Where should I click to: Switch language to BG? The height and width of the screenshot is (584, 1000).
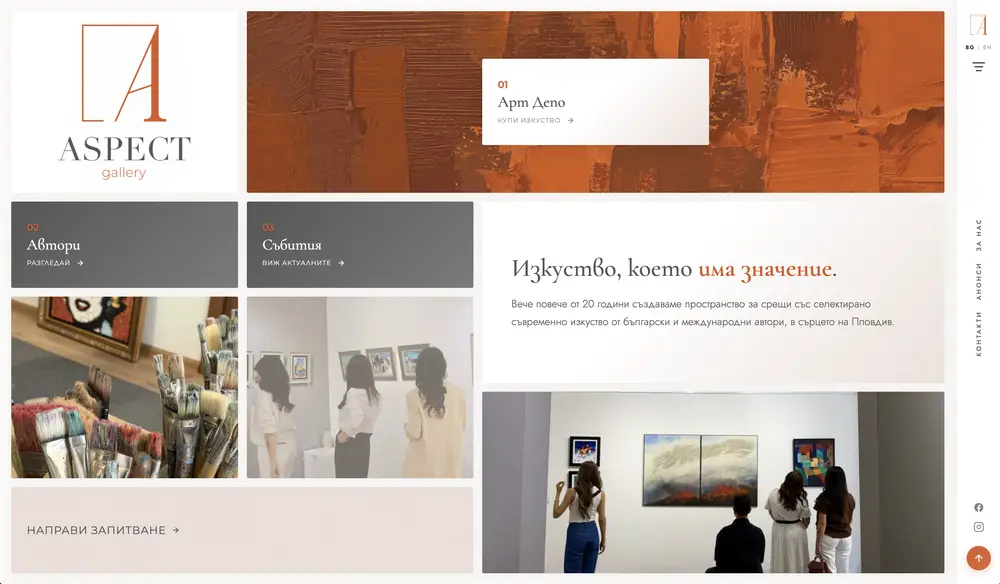(x=969, y=47)
